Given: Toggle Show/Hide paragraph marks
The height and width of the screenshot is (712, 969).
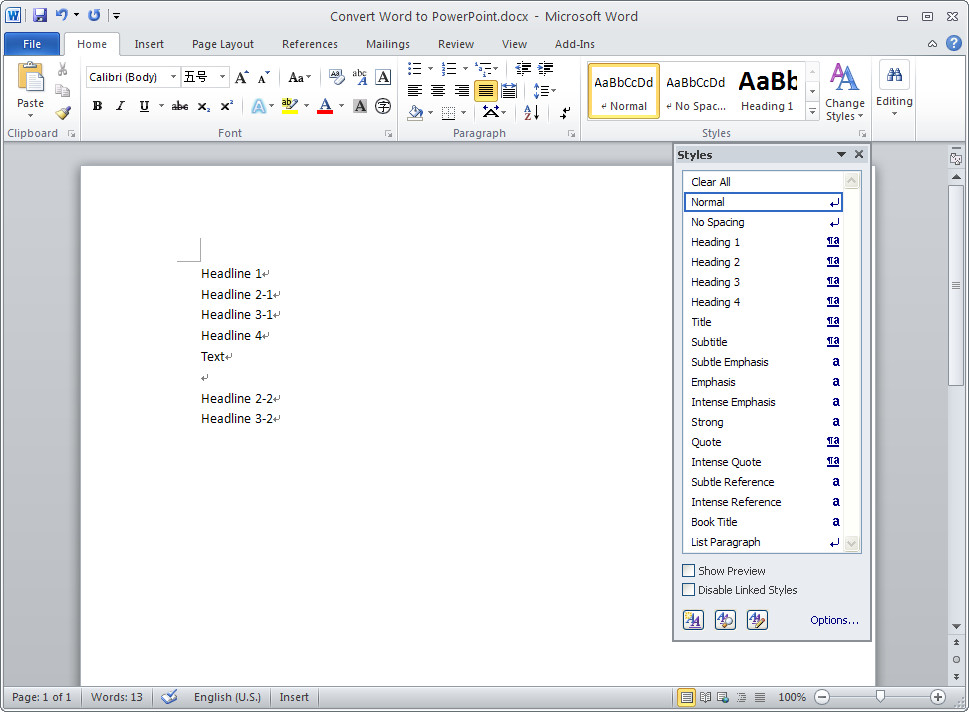Looking at the screenshot, I should click(x=565, y=111).
